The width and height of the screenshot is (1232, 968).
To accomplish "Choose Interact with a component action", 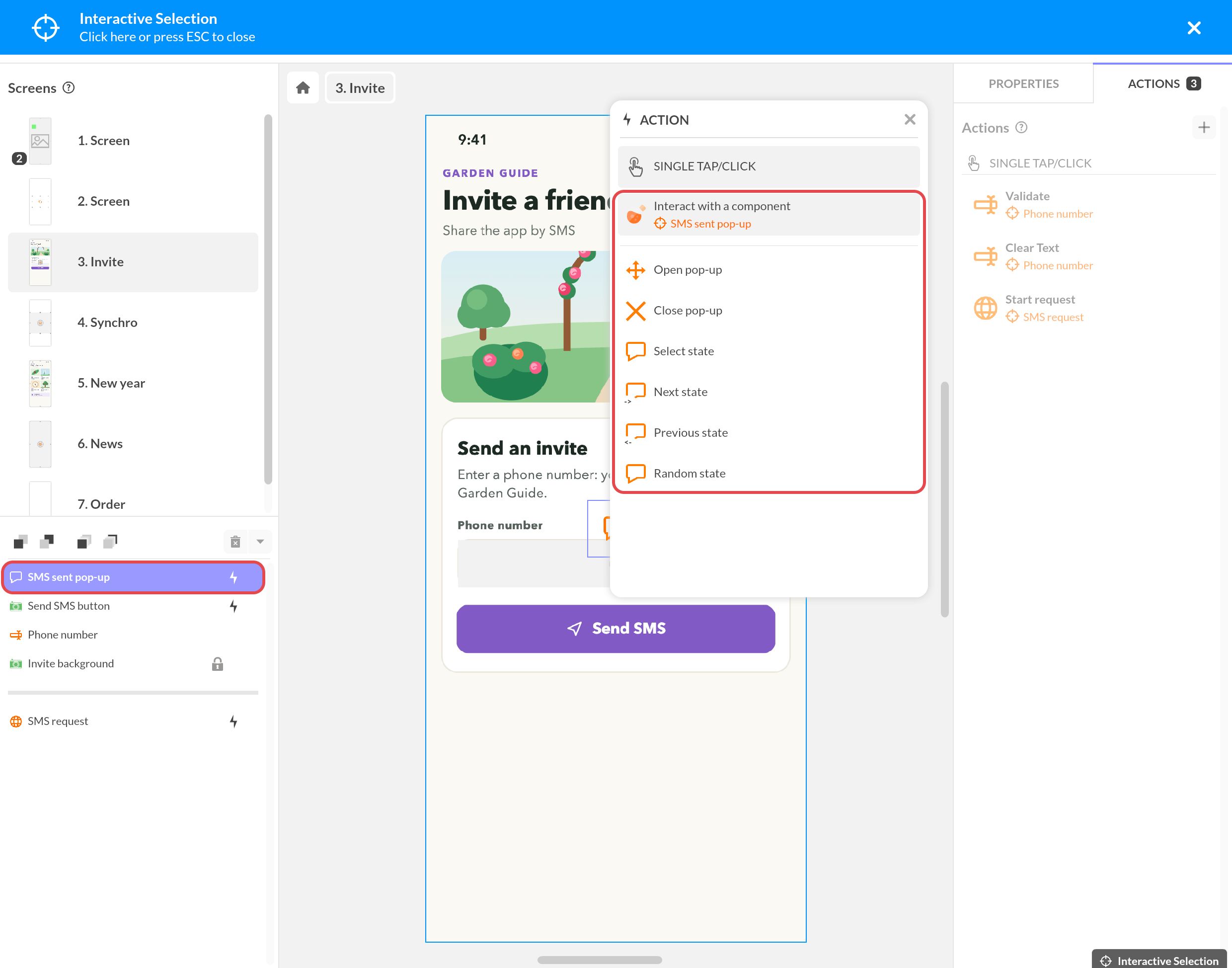I will point(769,215).
